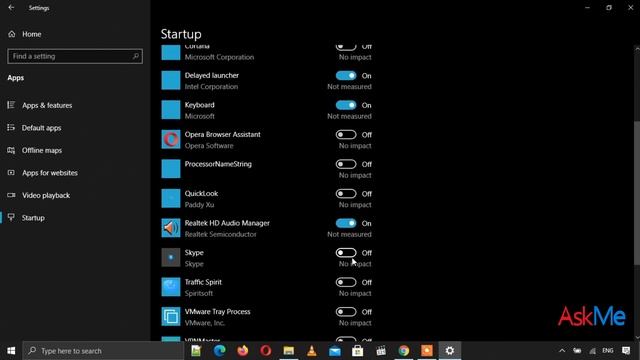The image size is (640, 360).
Task: Click the Find a setting search box
Action: point(75,56)
